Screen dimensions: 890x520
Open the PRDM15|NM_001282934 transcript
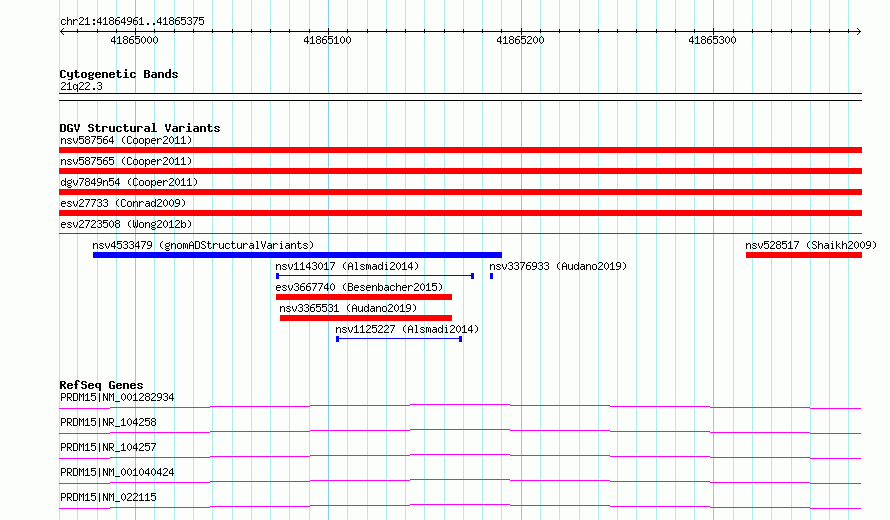[117, 397]
